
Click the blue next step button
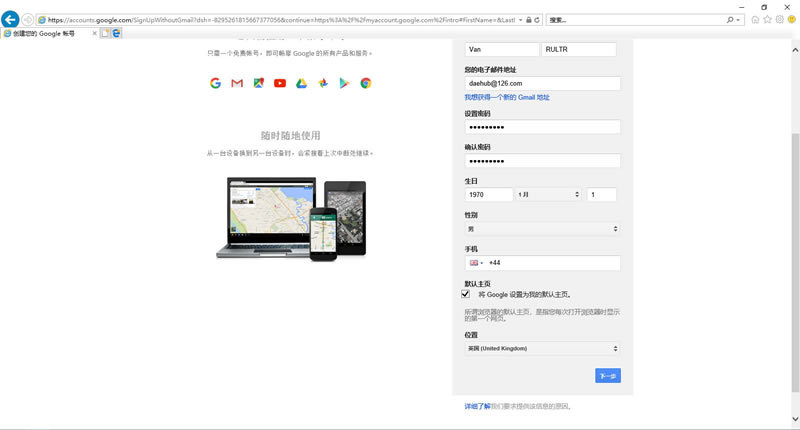(x=608, y=375)
